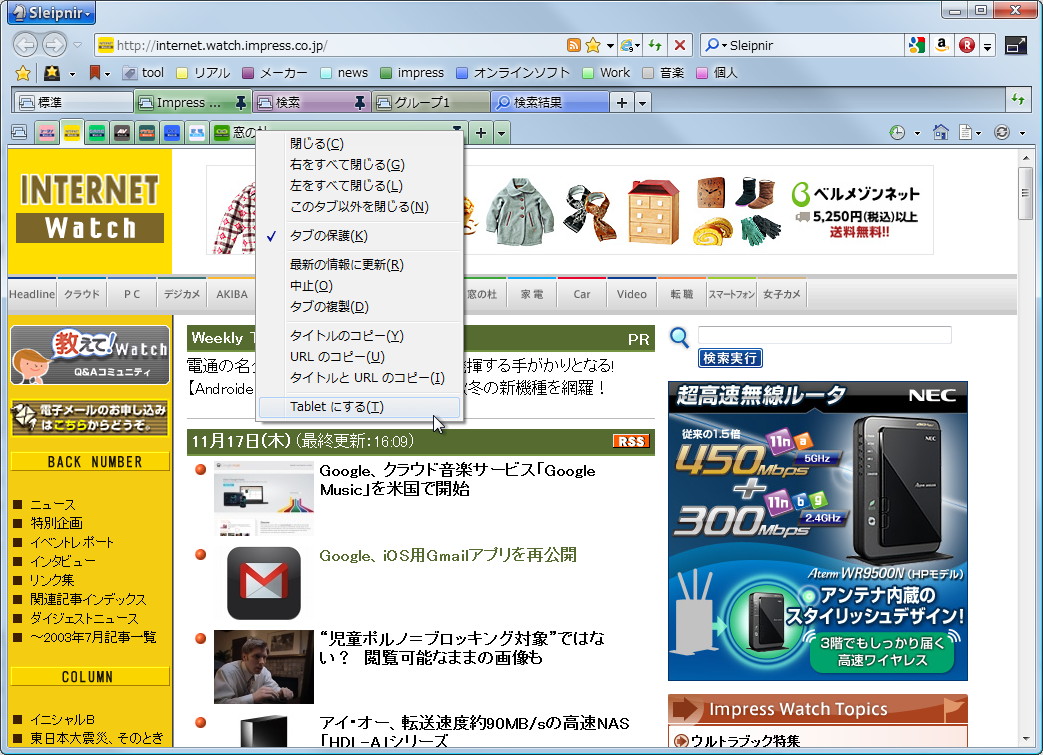Image resolution: width=1043 pixels, height=755 pixels.
Task: Refresh the page with the circular arrow icon
Action: [1002, 132]
